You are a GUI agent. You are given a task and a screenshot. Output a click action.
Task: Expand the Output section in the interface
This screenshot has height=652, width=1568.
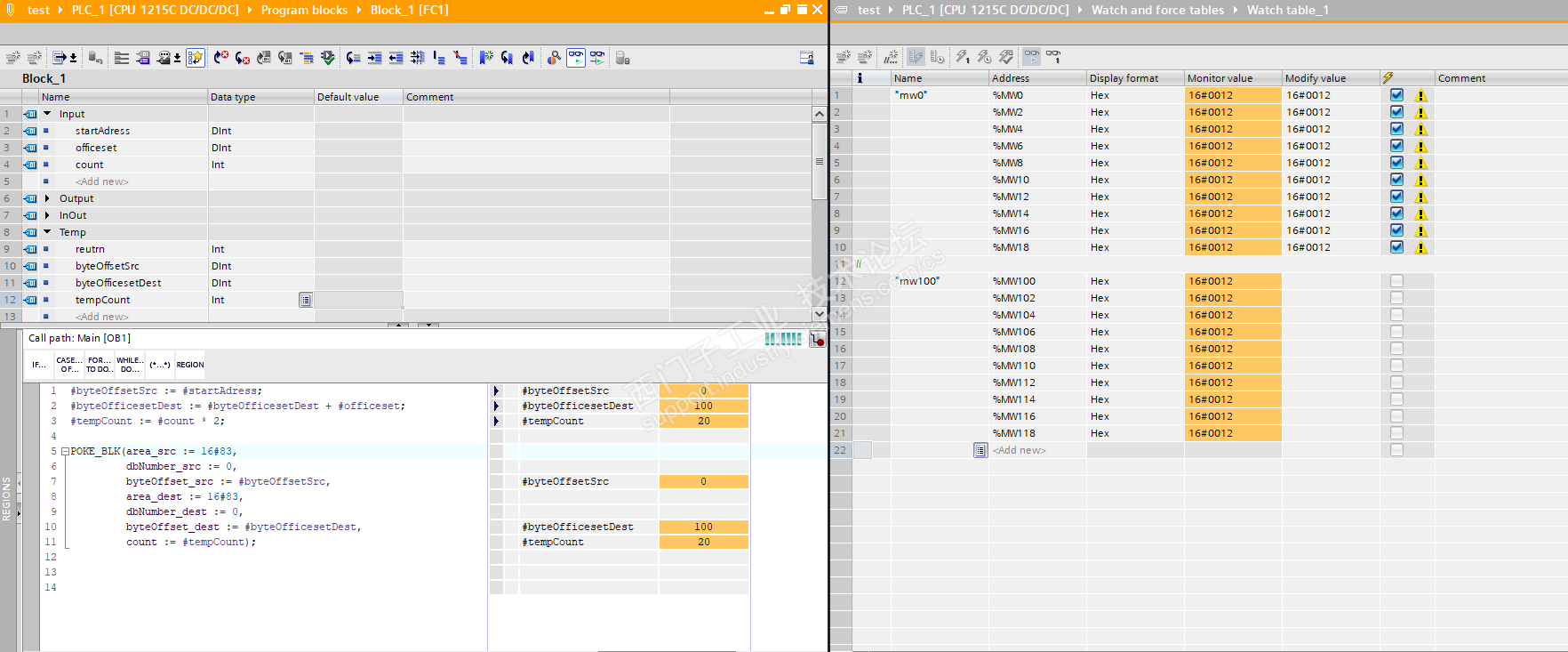click(x=47, y=198)
